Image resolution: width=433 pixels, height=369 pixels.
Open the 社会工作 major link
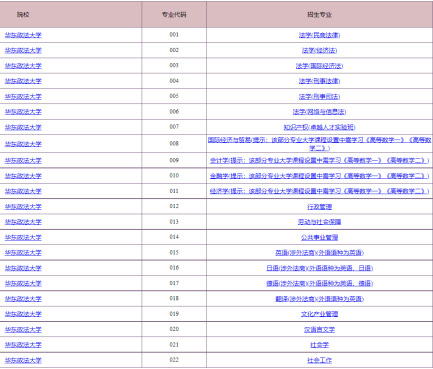(x=319, y=360)
